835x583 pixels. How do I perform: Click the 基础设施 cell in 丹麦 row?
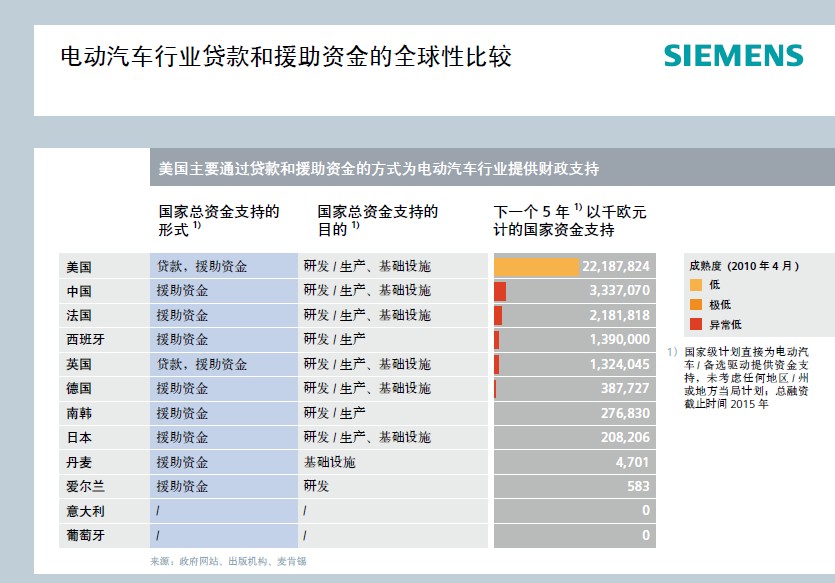click(329, 462)
